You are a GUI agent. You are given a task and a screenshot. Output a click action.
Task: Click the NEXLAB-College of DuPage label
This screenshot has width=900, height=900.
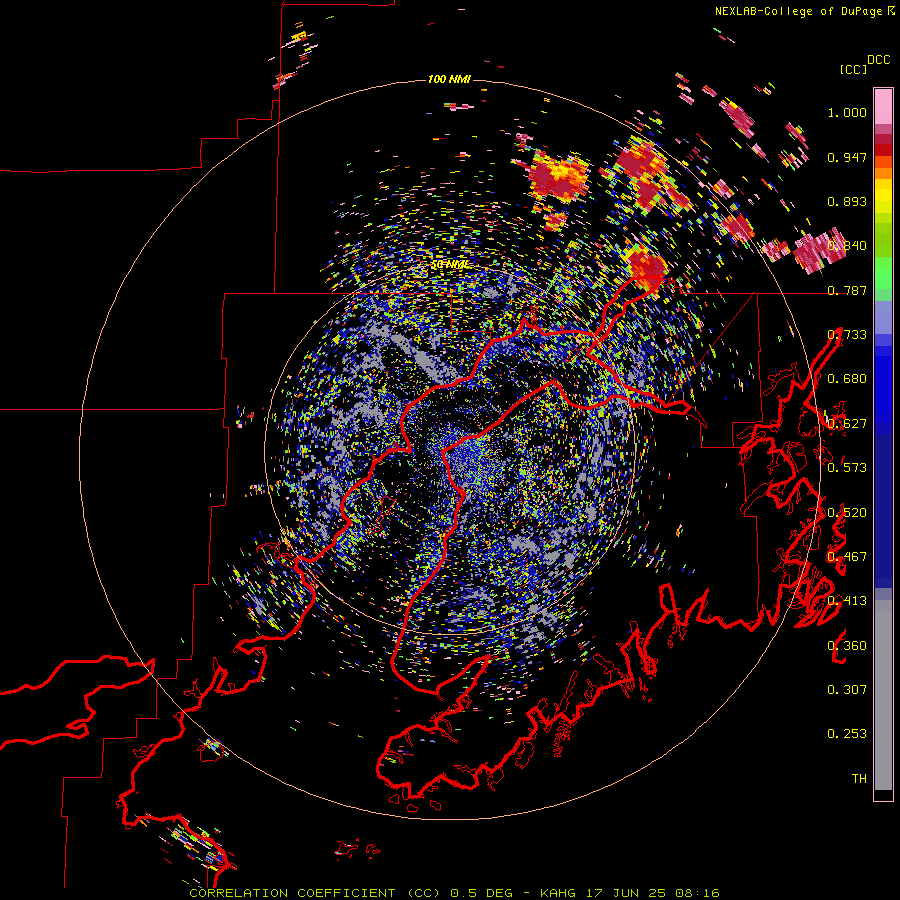pyautogui.click(x=799, y=11)
